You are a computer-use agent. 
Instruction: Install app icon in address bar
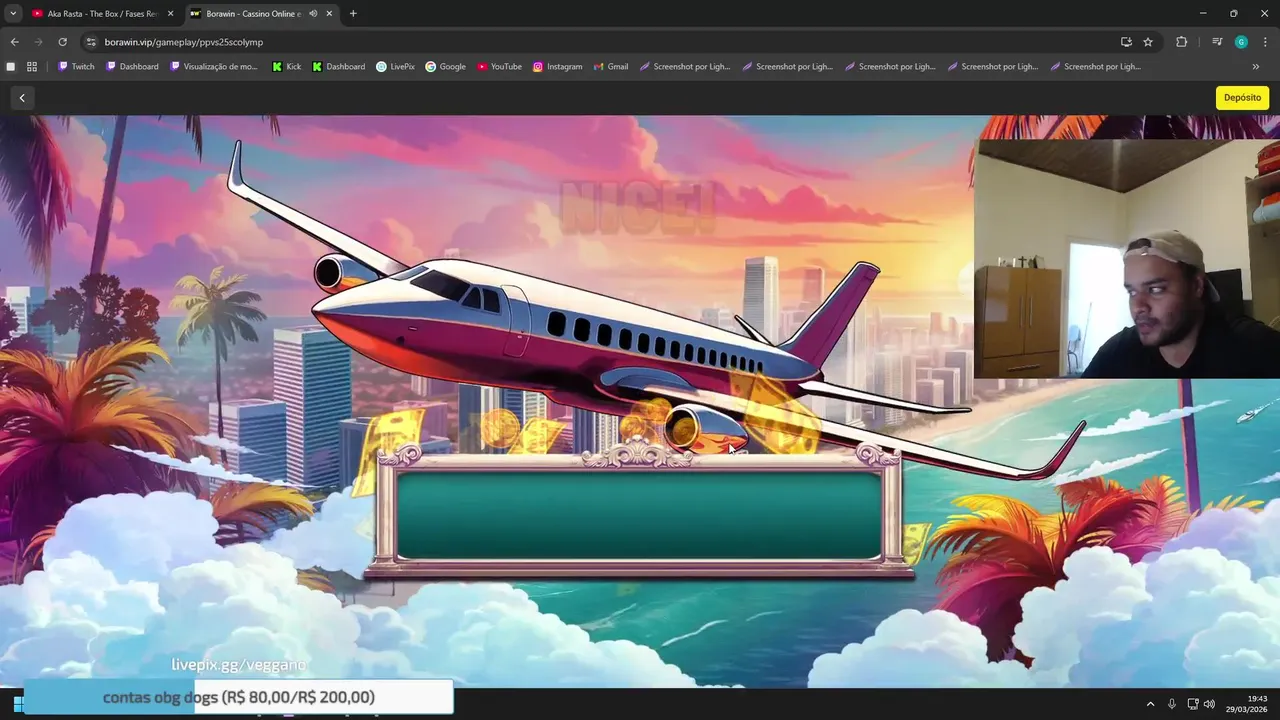[1126, 42]
